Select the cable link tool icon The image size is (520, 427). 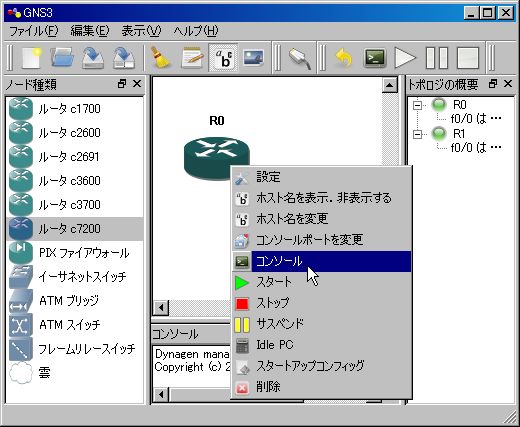(x=300, y=58)
